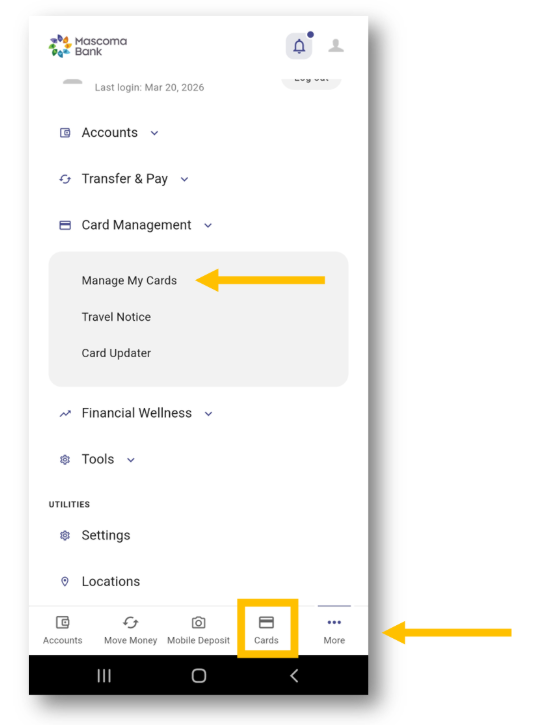Expand the Financial Wellness chevron
Screen dimensions: 557x725
[208, 414]
